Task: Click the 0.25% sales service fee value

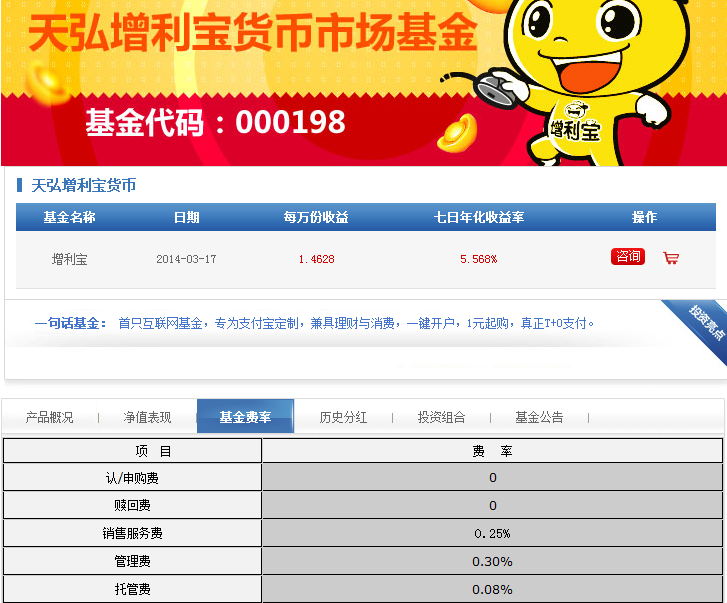Action: pyautogui.click(x=492, y=533)
